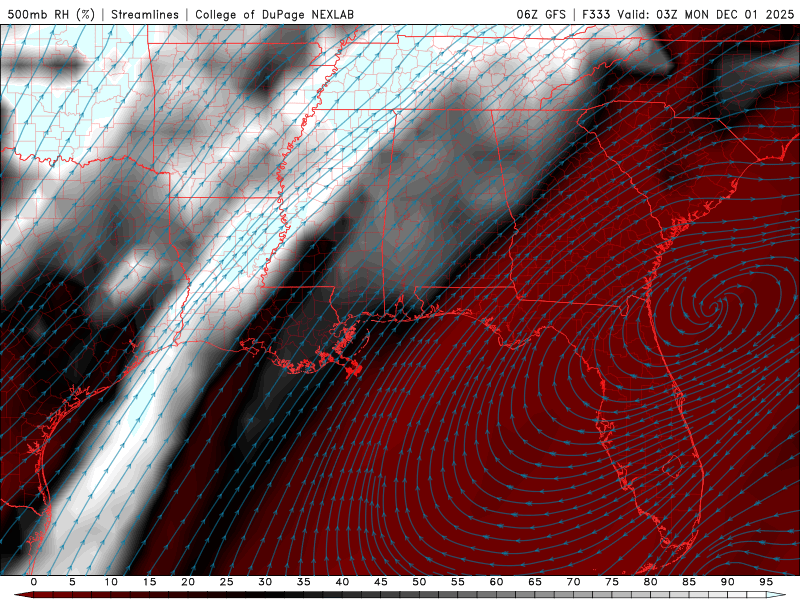Click the "60" label on color scale

click(x=496, y=582)
